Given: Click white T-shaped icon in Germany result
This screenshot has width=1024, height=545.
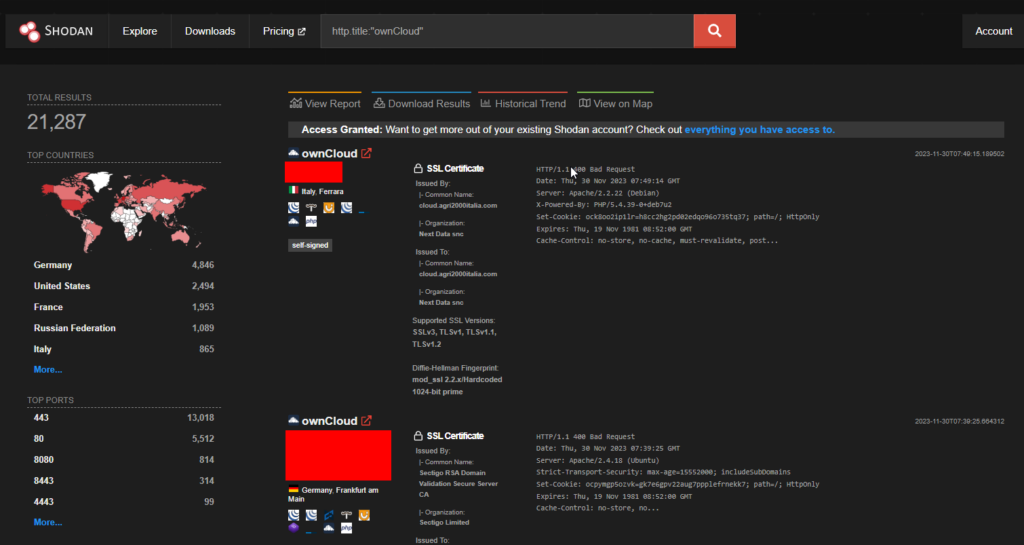Looking at the screenshot, I should (346, 515).
